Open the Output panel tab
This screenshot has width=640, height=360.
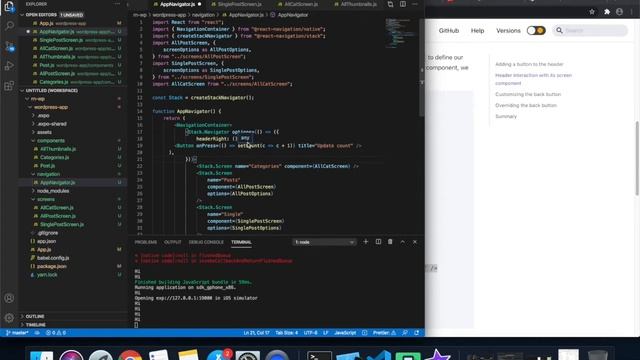point(173,242)
